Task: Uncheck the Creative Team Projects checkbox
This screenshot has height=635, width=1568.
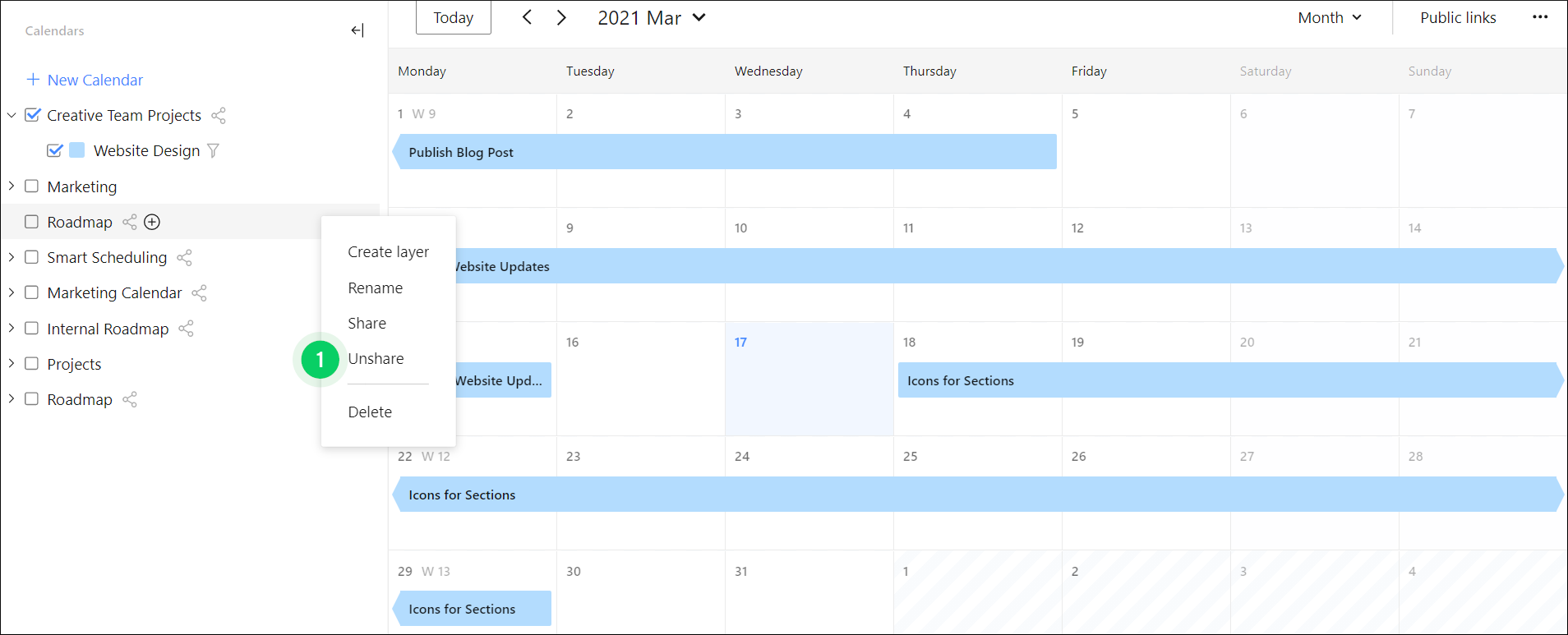Action: pyautogui.click(x=32, y=115)
